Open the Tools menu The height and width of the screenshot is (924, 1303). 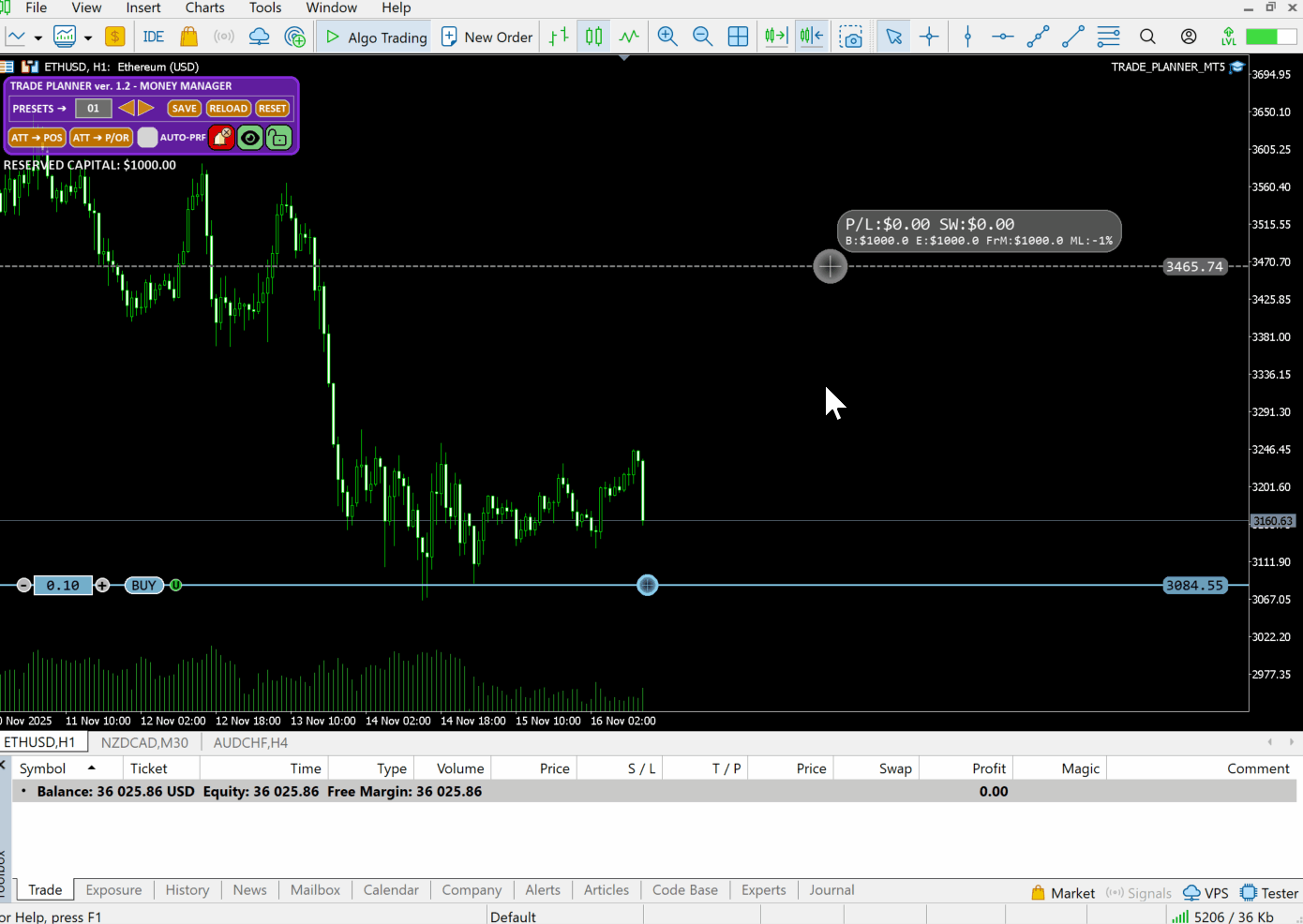(265, 7)
